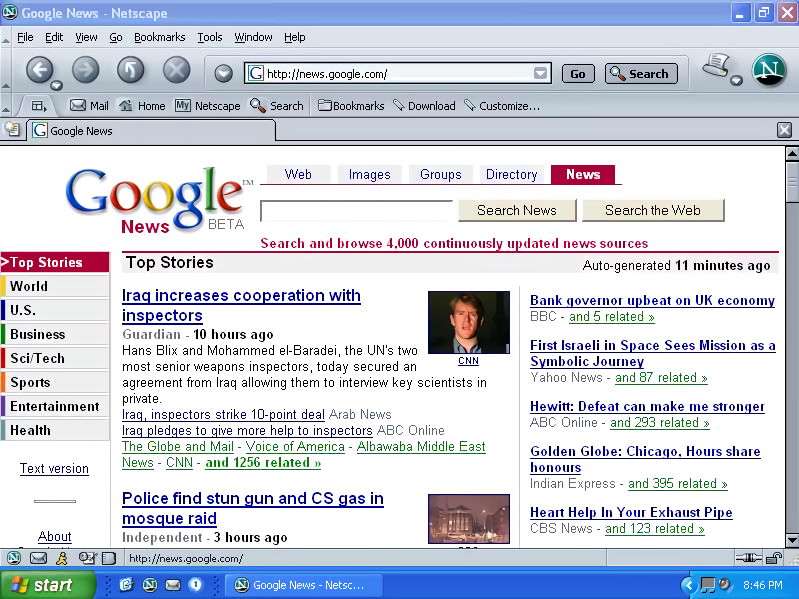799x599 pixels.
Task: Open the Iraq increases cooperation headline
Action: pyautogui.click(x=241, y=305)
